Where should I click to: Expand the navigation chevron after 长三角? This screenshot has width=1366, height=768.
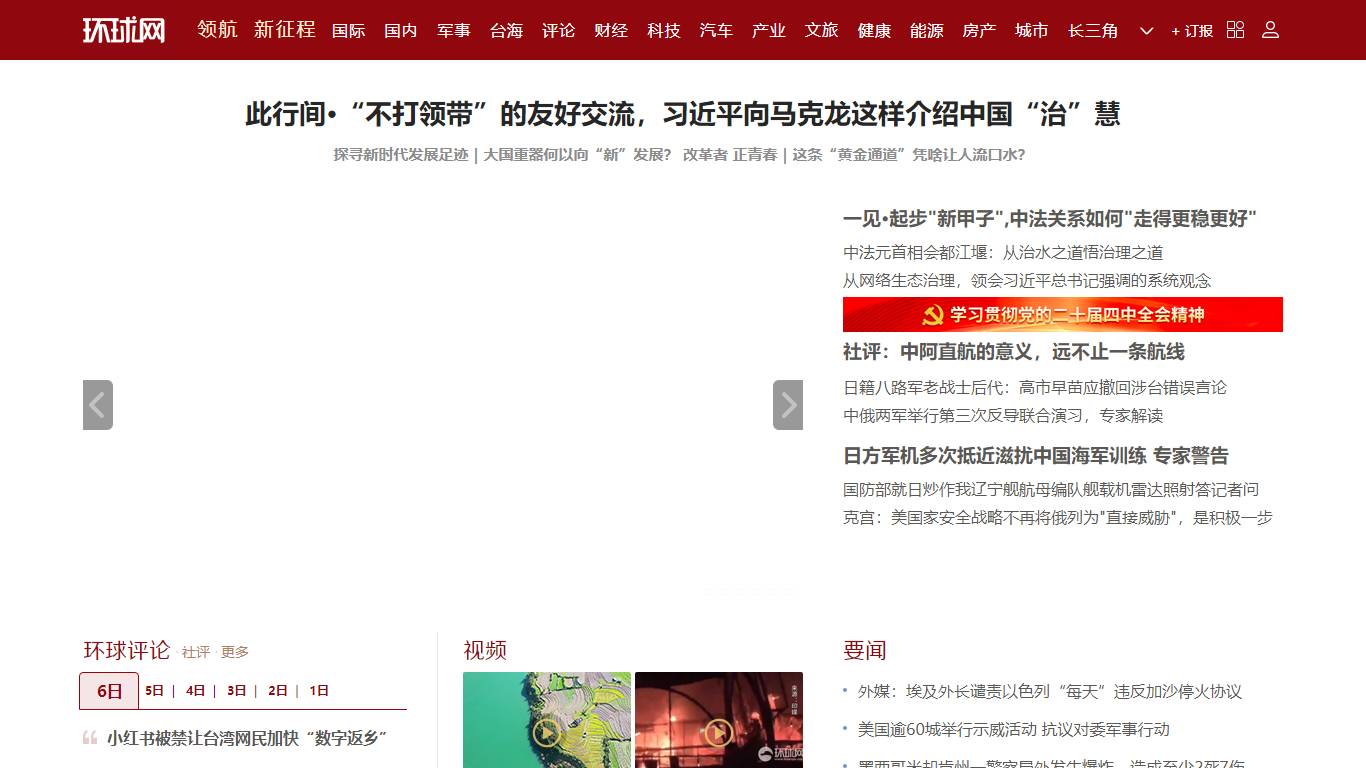[x=1146, y=31]
